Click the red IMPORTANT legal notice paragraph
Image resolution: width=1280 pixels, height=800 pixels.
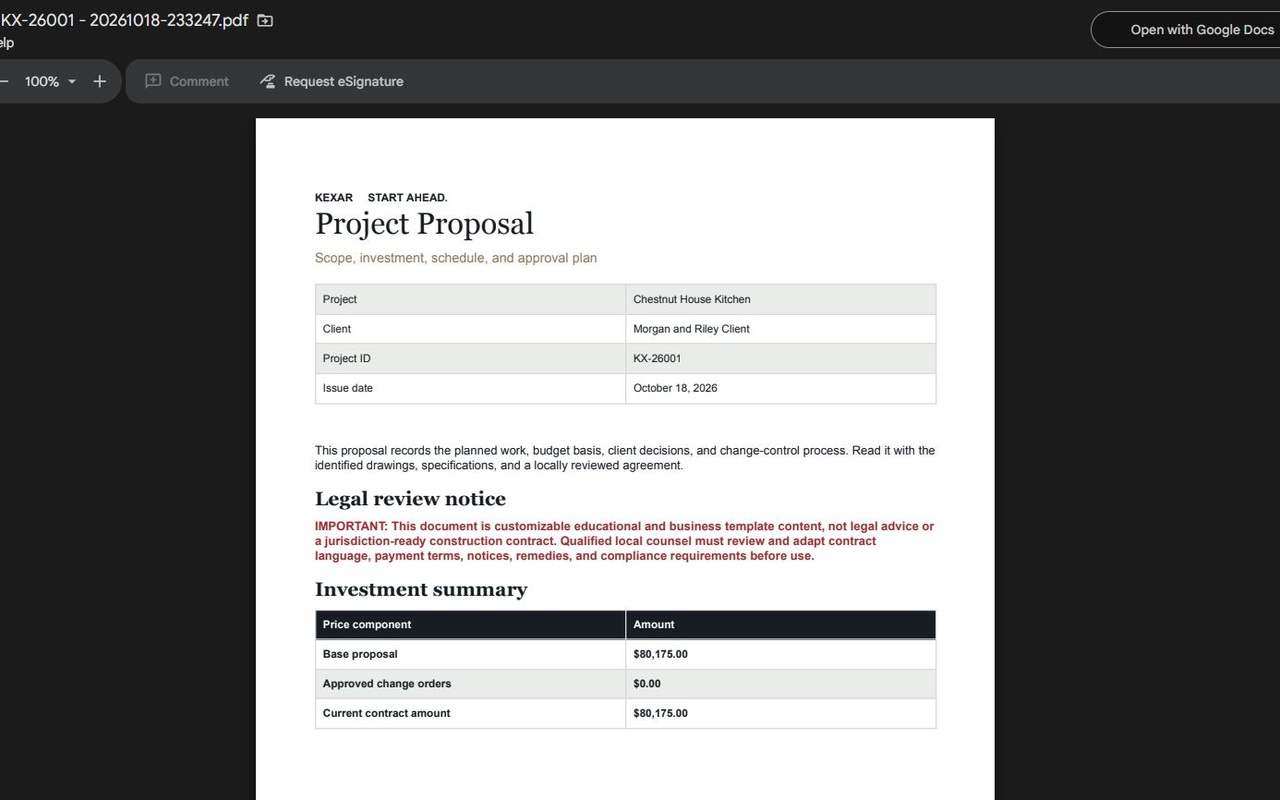tap(624, 541)
